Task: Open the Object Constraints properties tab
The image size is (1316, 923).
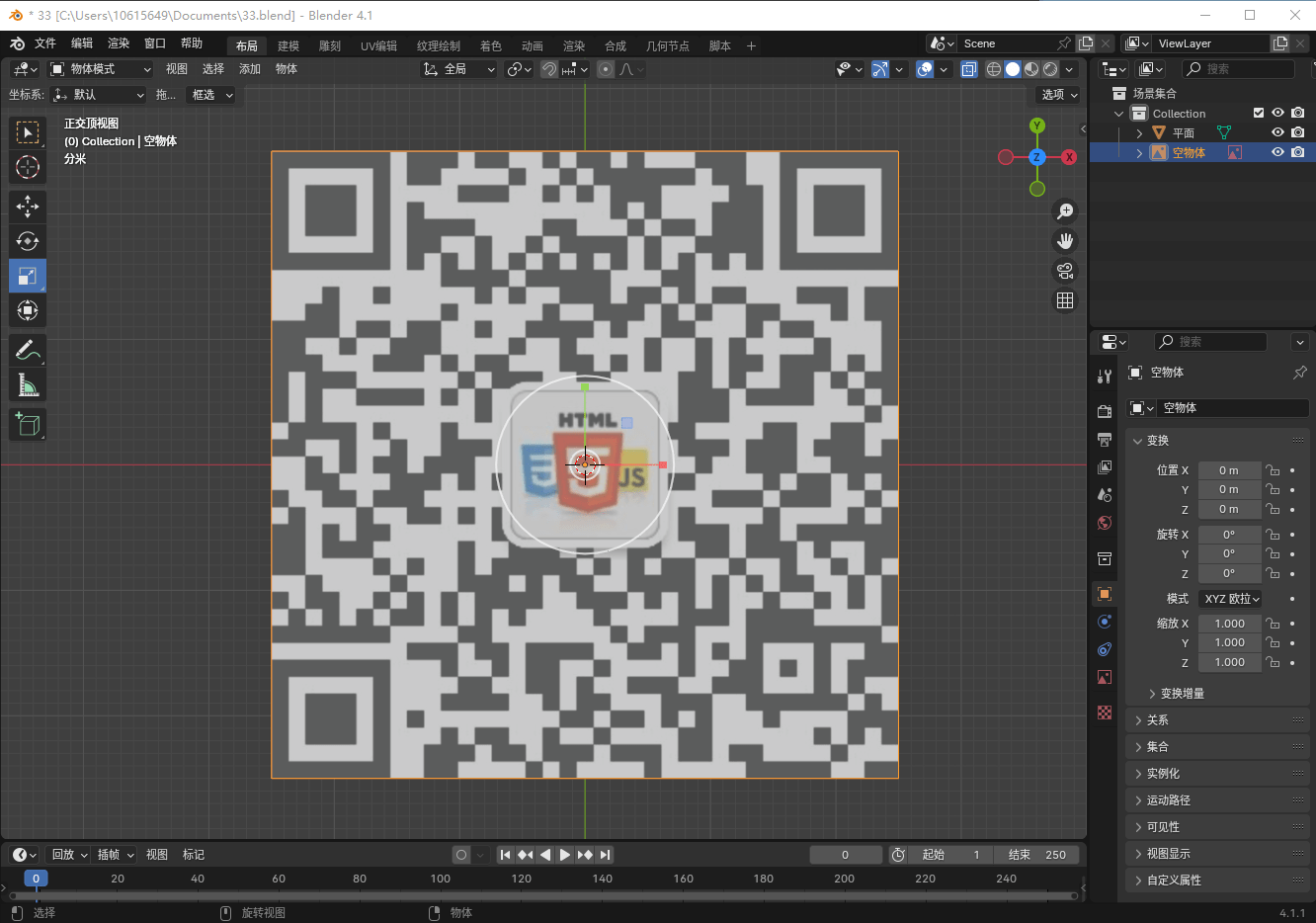Action: tap(1105, 649)
